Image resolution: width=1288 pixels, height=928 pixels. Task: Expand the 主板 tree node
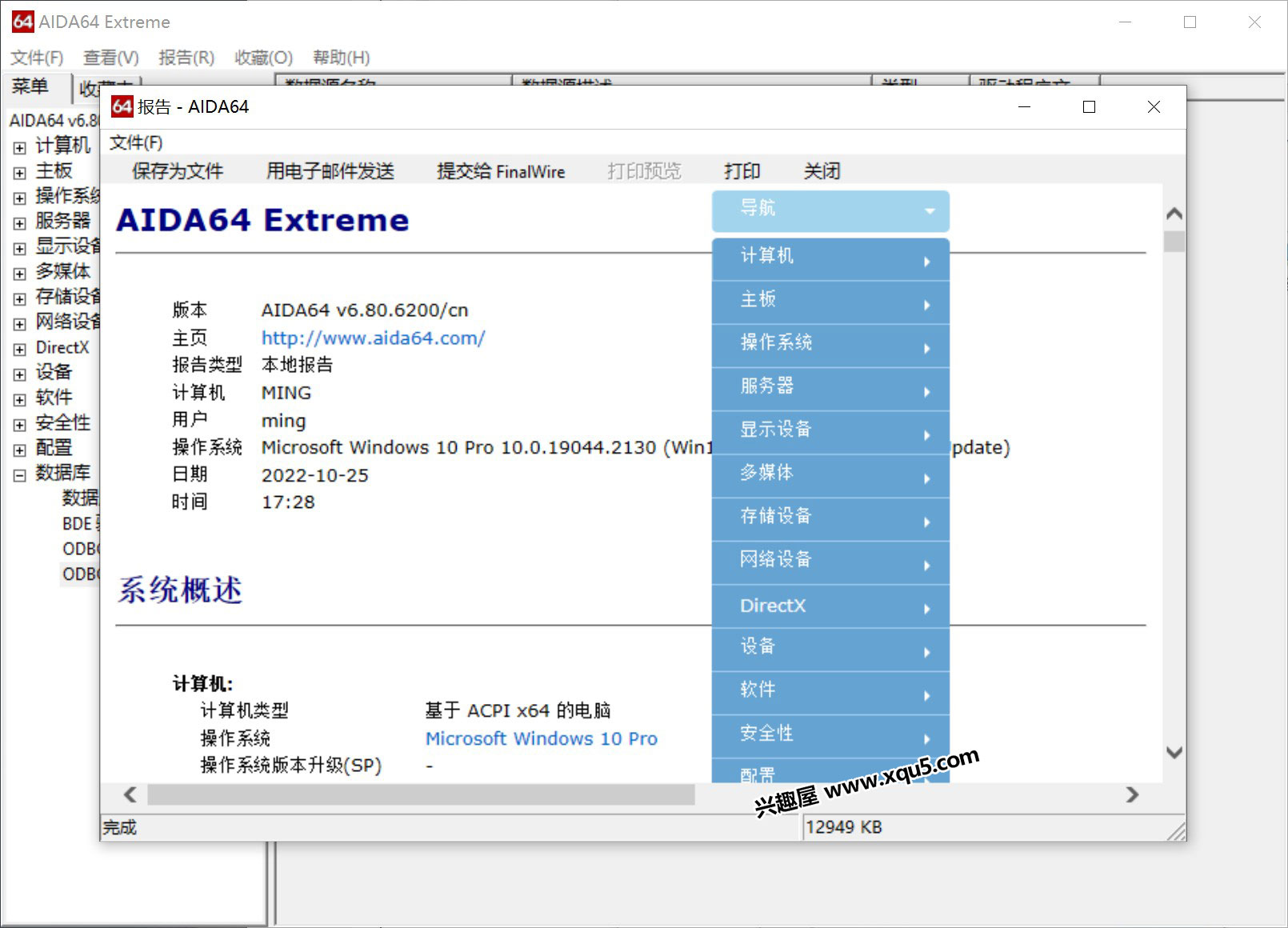click(20, 172)
